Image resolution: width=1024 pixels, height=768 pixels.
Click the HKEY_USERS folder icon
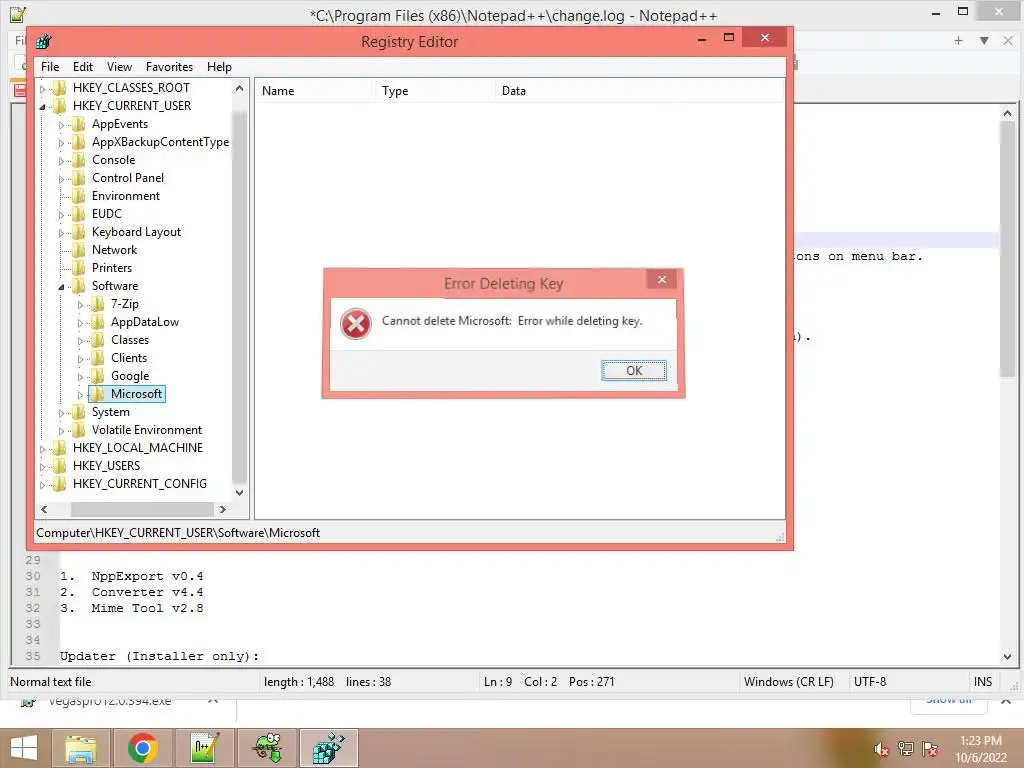(x=59, y=466)
